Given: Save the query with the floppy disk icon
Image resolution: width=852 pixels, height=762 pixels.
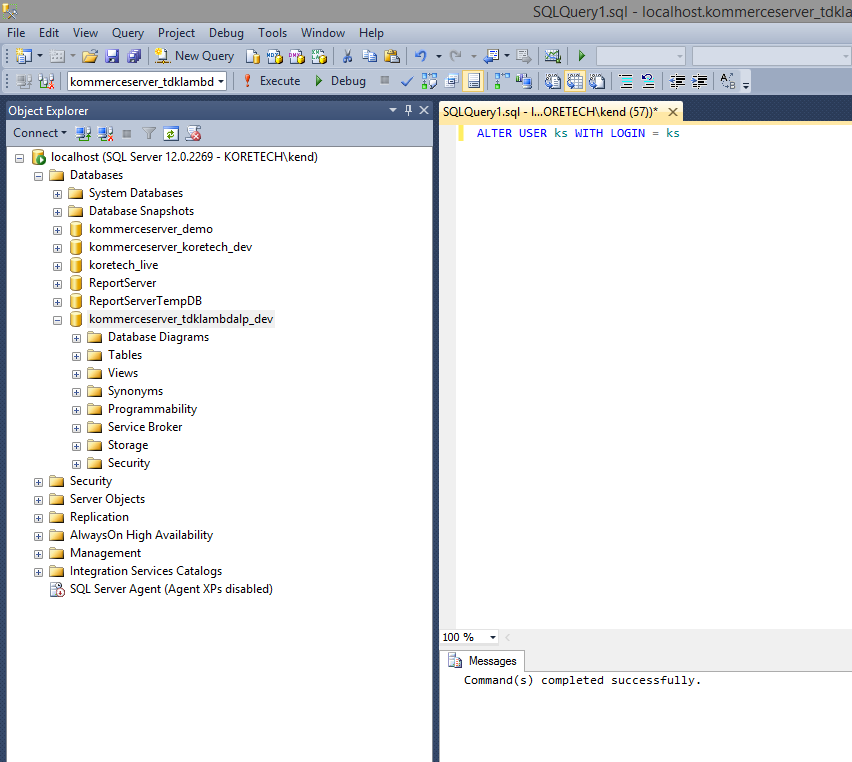Looking at the screenshot, I should pyautogui.click(x=112, y=56).
